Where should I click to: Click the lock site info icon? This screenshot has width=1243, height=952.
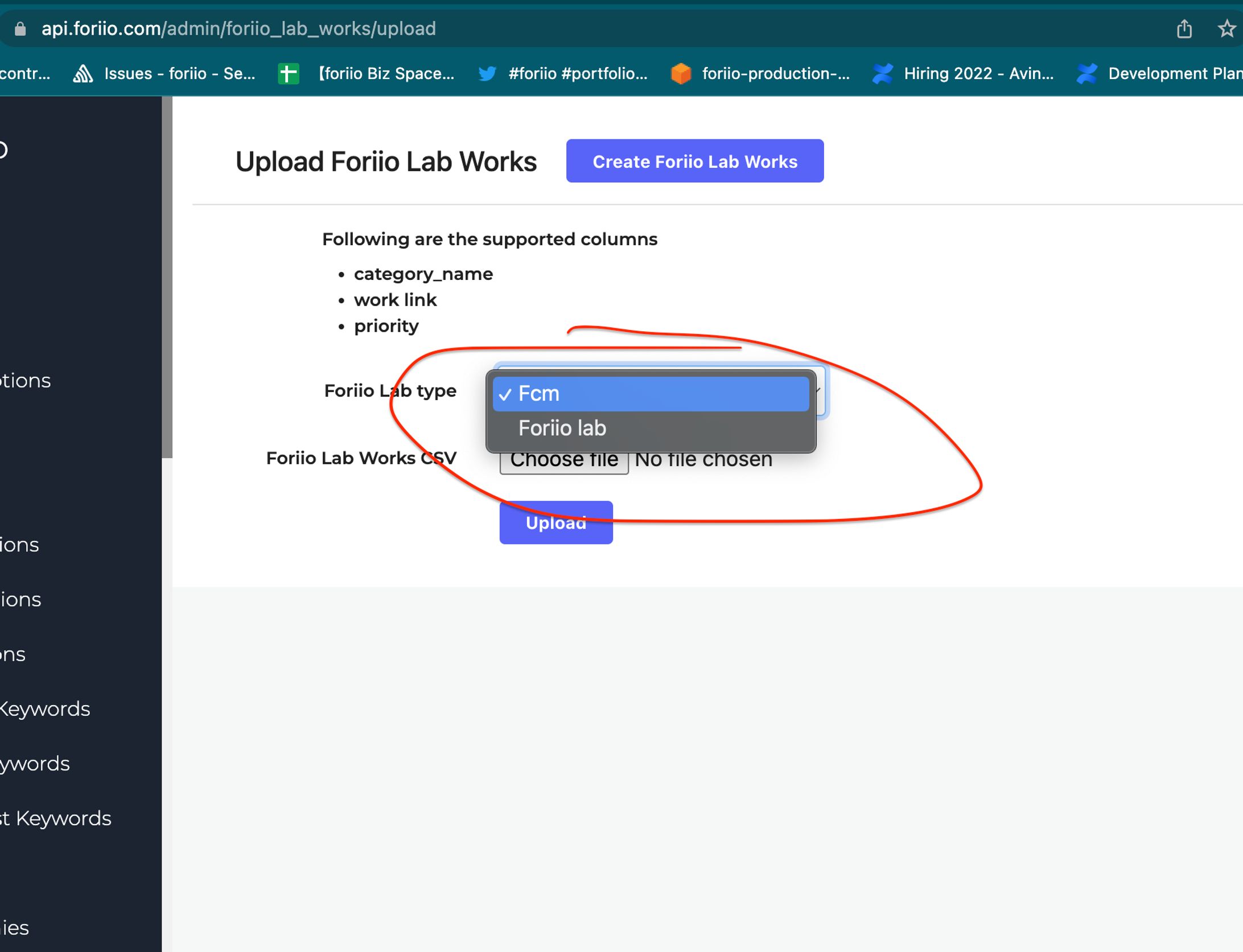[x=20, y=28]
